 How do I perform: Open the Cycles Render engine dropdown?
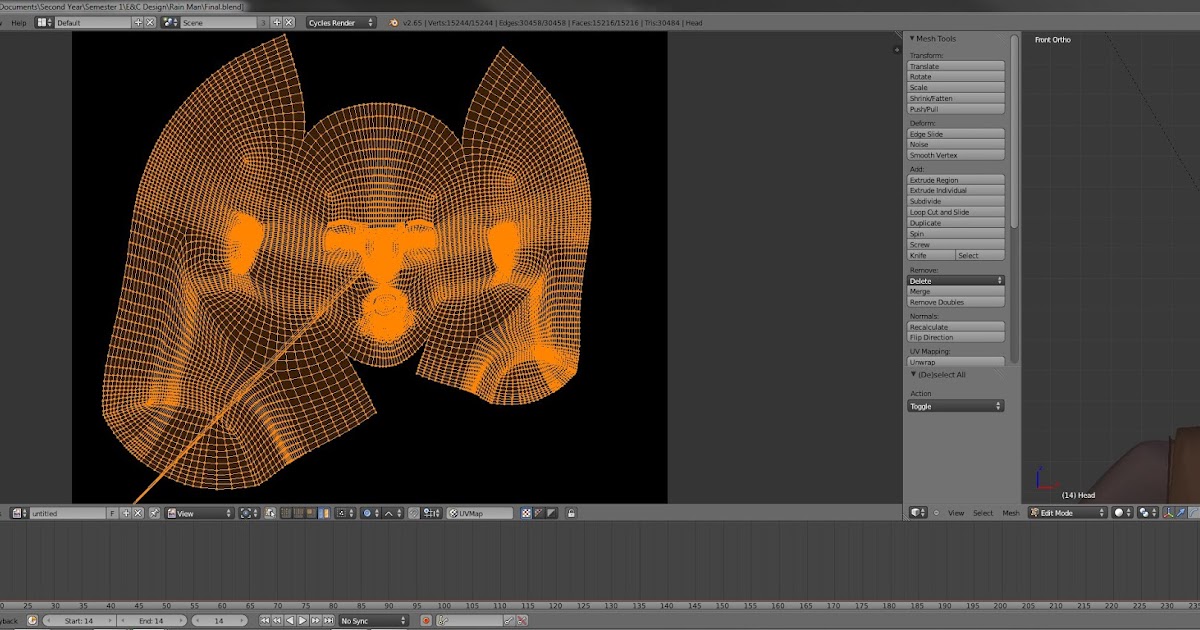pyautogui.click(x=341, y=22)
